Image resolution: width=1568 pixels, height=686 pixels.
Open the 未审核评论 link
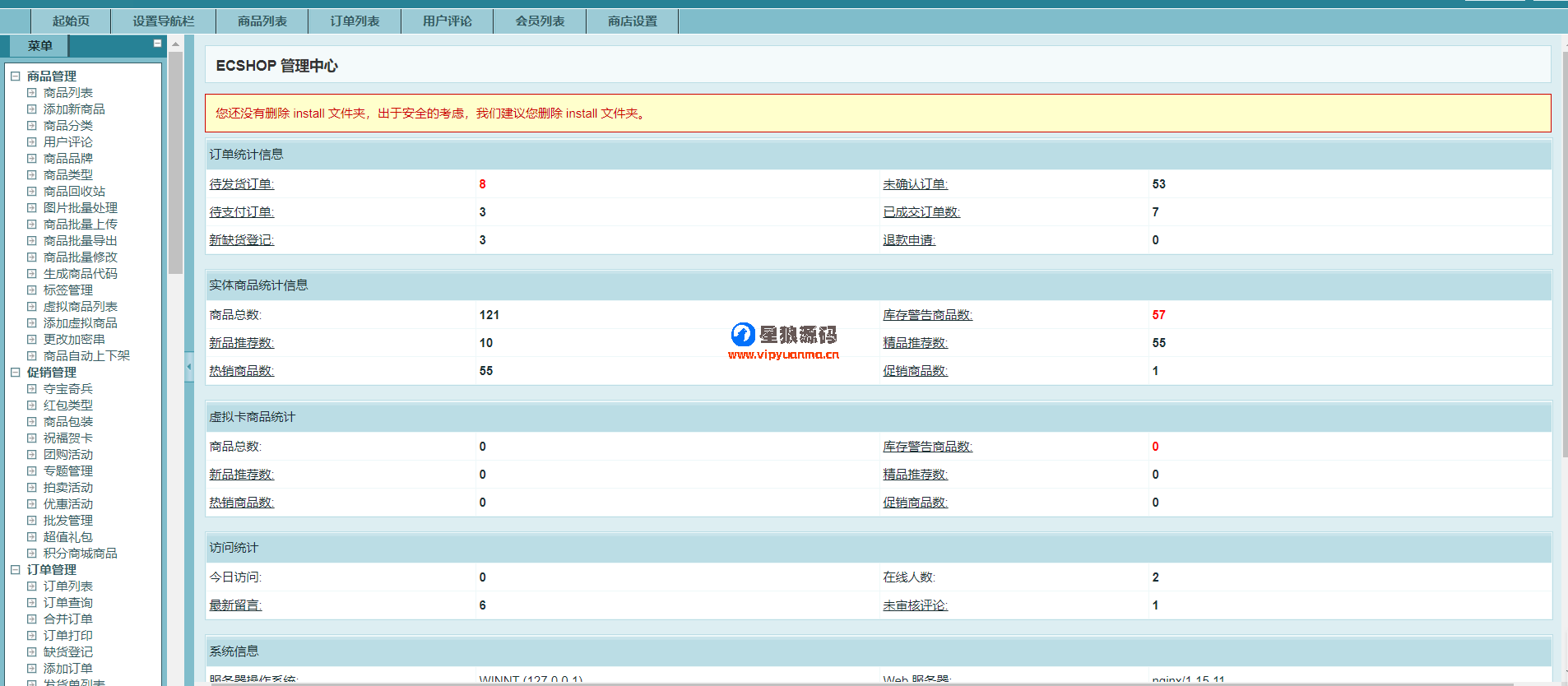click(916, 605)
